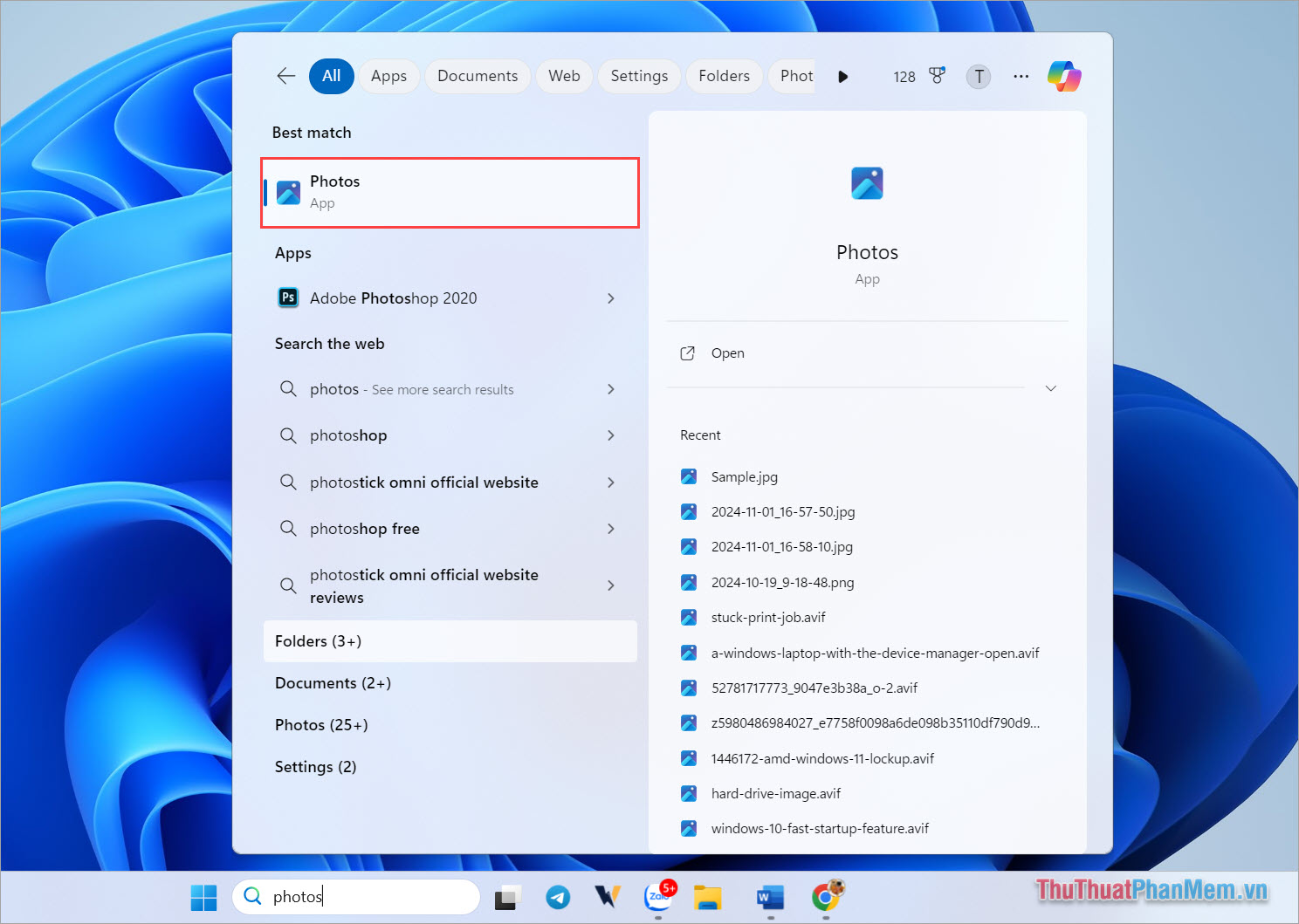Launch Microsoft Word from the taskbar
The width and height of the screenshot is (1299, 924).
(x=769, y=897)
